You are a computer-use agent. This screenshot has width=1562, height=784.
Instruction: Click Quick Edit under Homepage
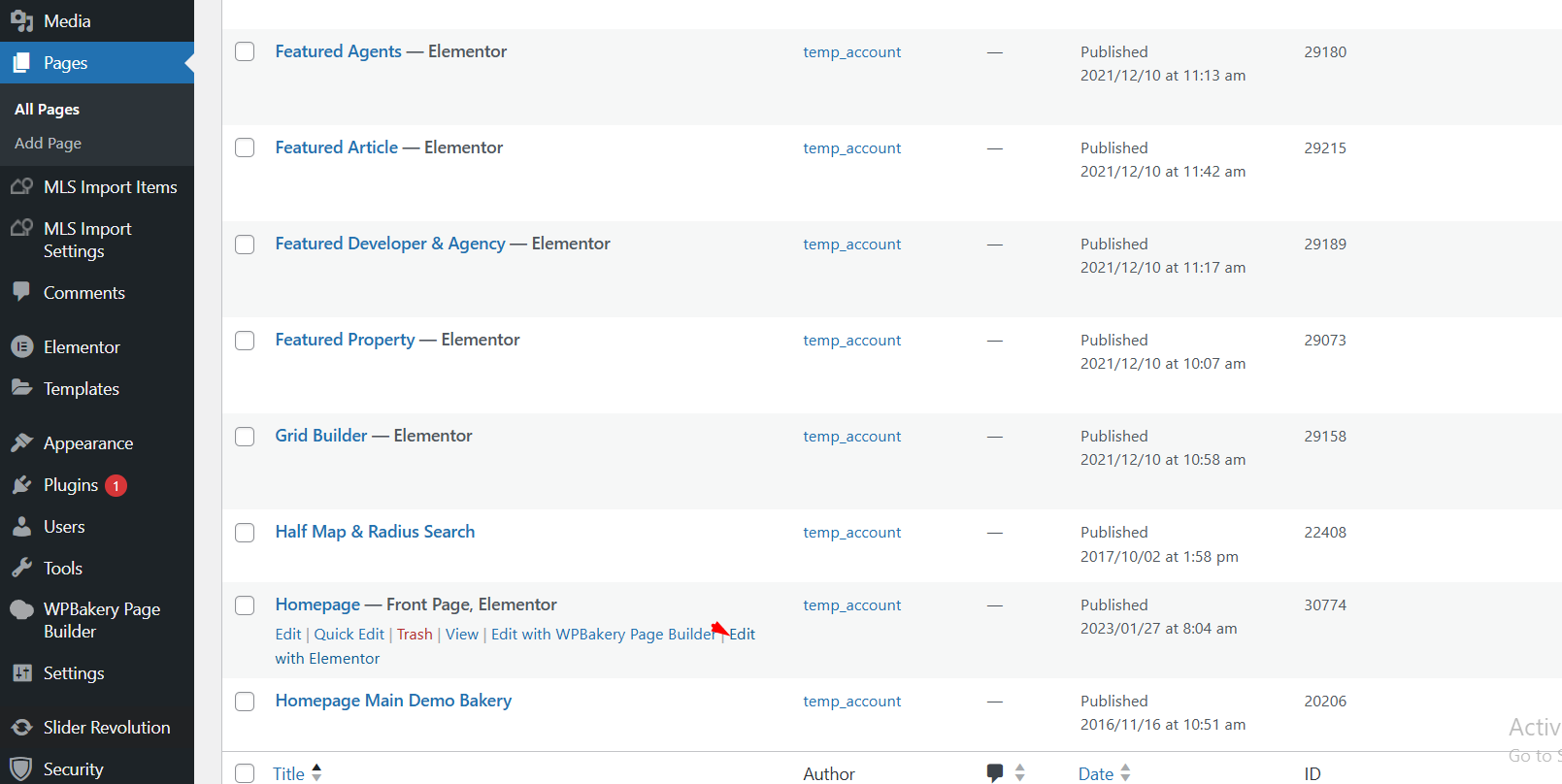coord(349,634)
